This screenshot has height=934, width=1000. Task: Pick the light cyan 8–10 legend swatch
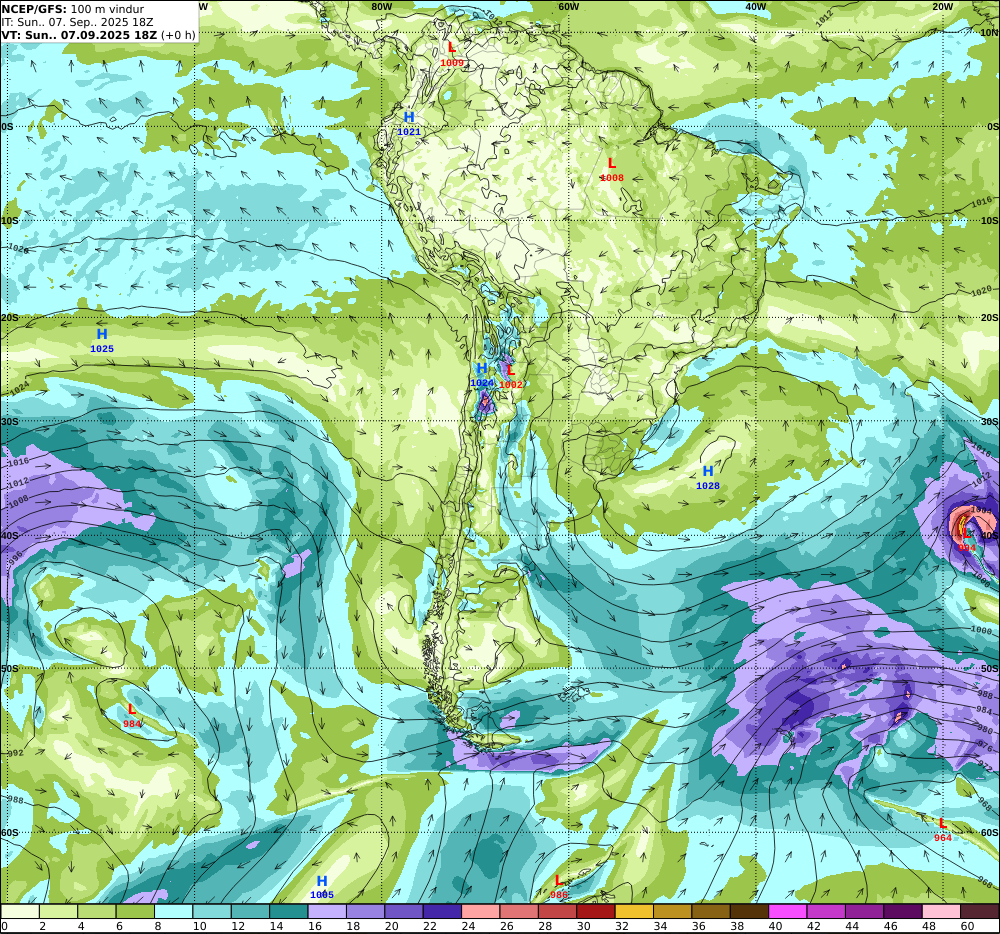click(x=173, y=912)
